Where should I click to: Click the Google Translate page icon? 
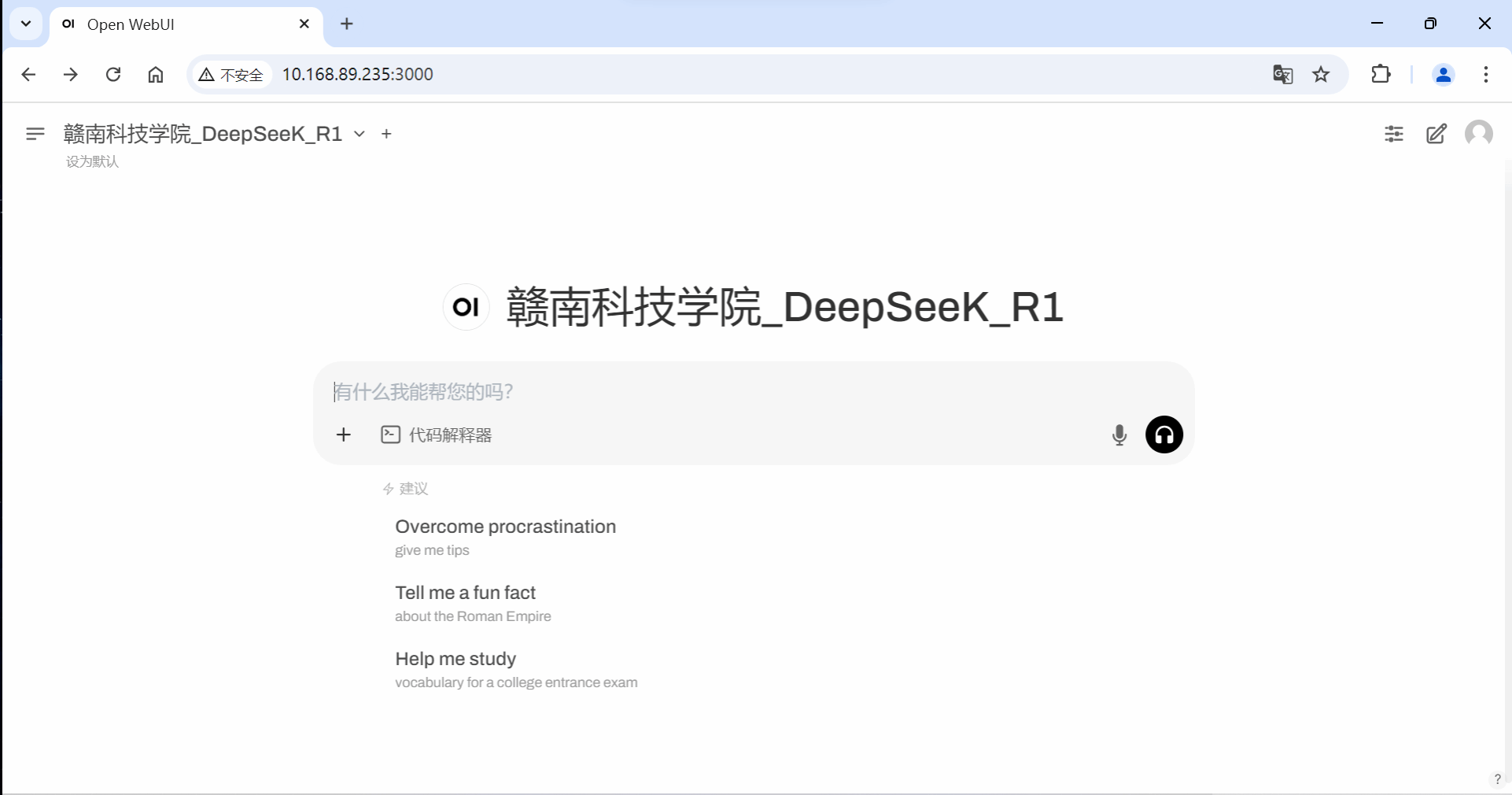point(1283,74)
